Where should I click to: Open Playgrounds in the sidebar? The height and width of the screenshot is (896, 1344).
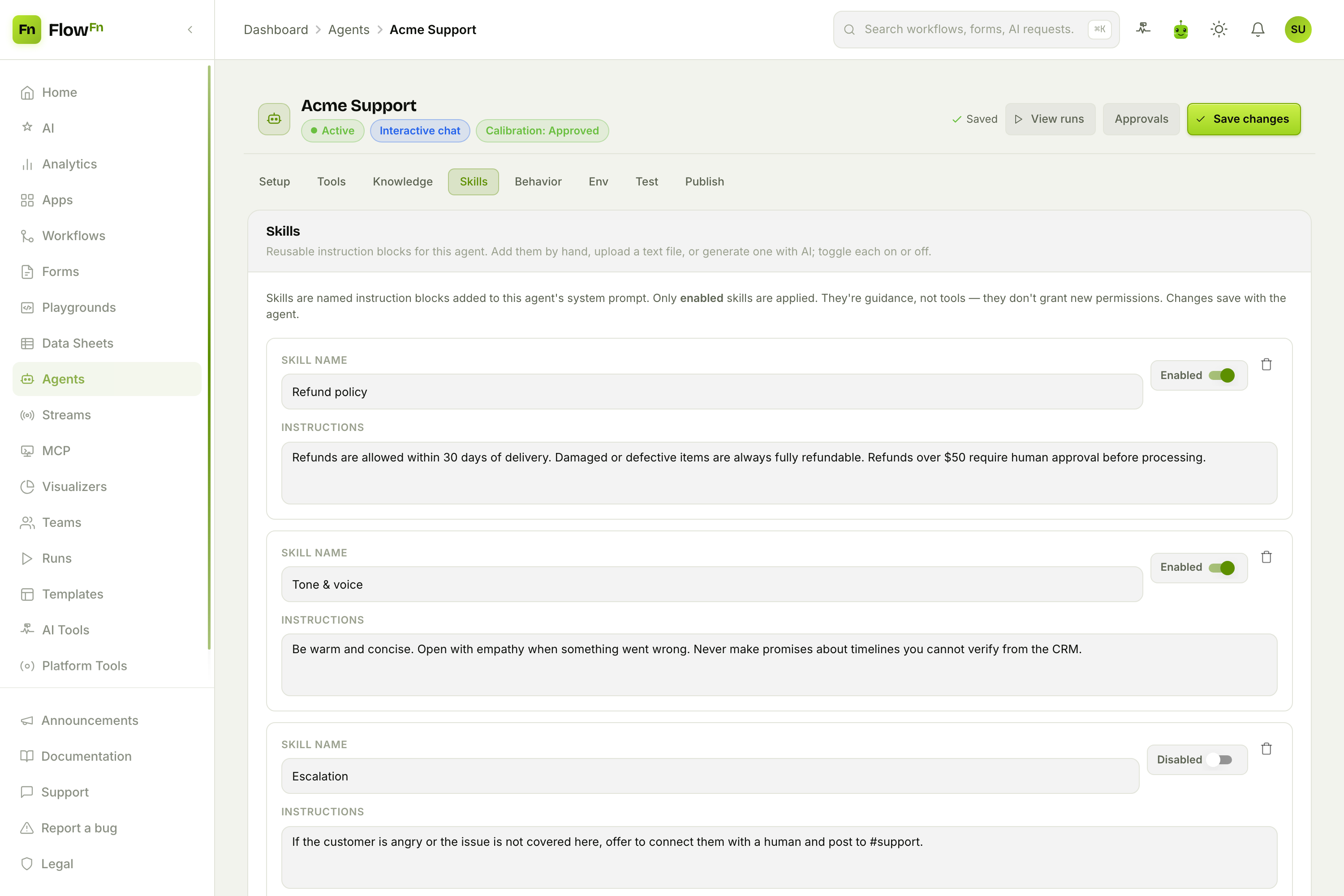(107, 307)
